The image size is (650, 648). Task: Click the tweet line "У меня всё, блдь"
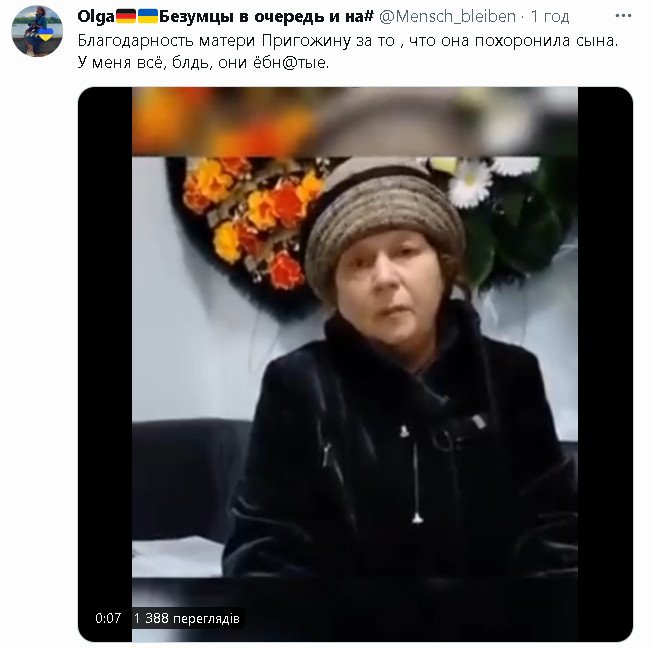(203, 62)
